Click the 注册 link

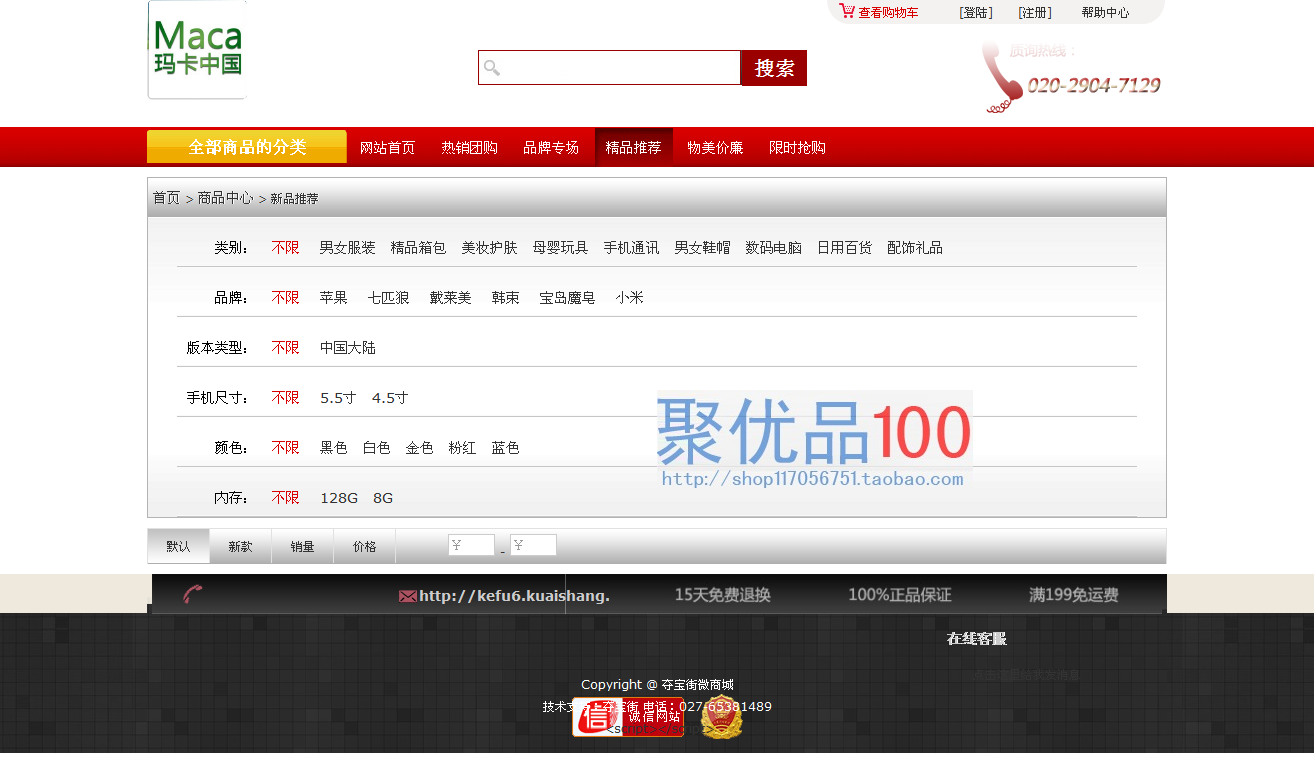[1035, 13]
